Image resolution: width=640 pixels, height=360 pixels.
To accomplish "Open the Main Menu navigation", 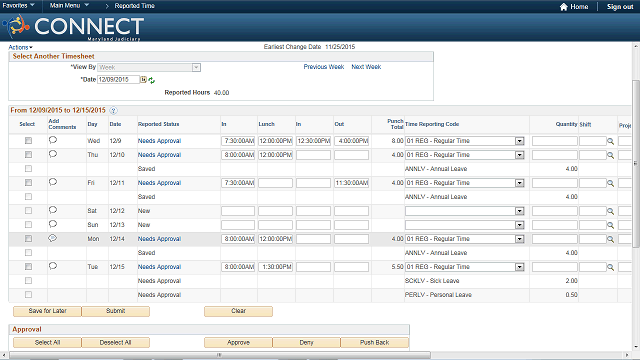I will [69, 6].
